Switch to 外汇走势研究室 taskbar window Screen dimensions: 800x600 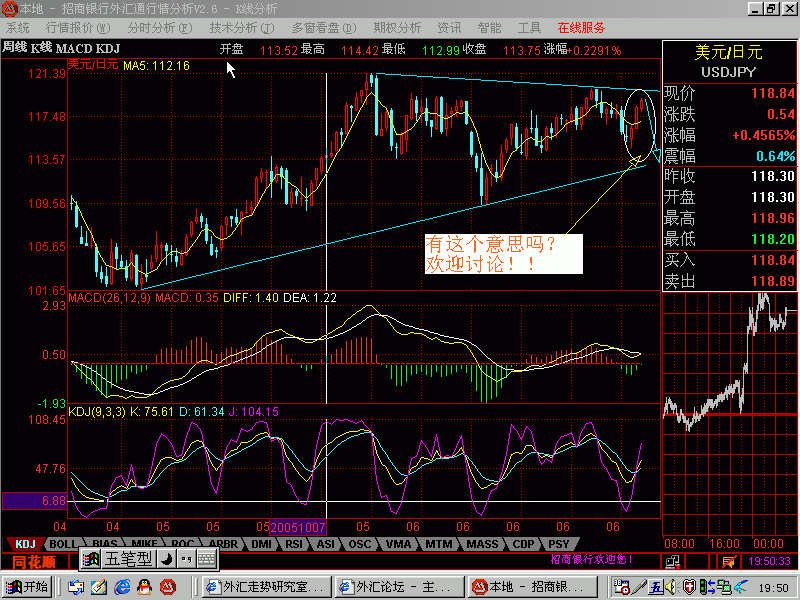pyautogui.click(x=266, y=587)
